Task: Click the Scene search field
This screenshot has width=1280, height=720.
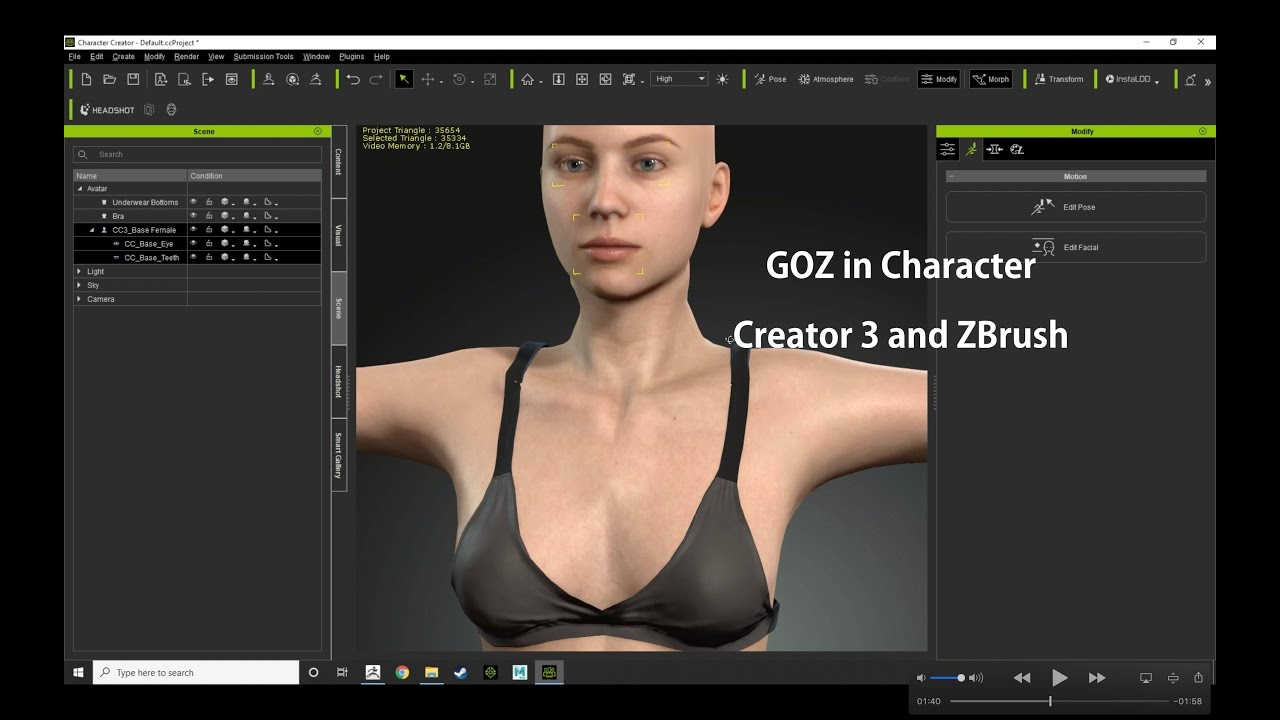Action: [198, 154]
